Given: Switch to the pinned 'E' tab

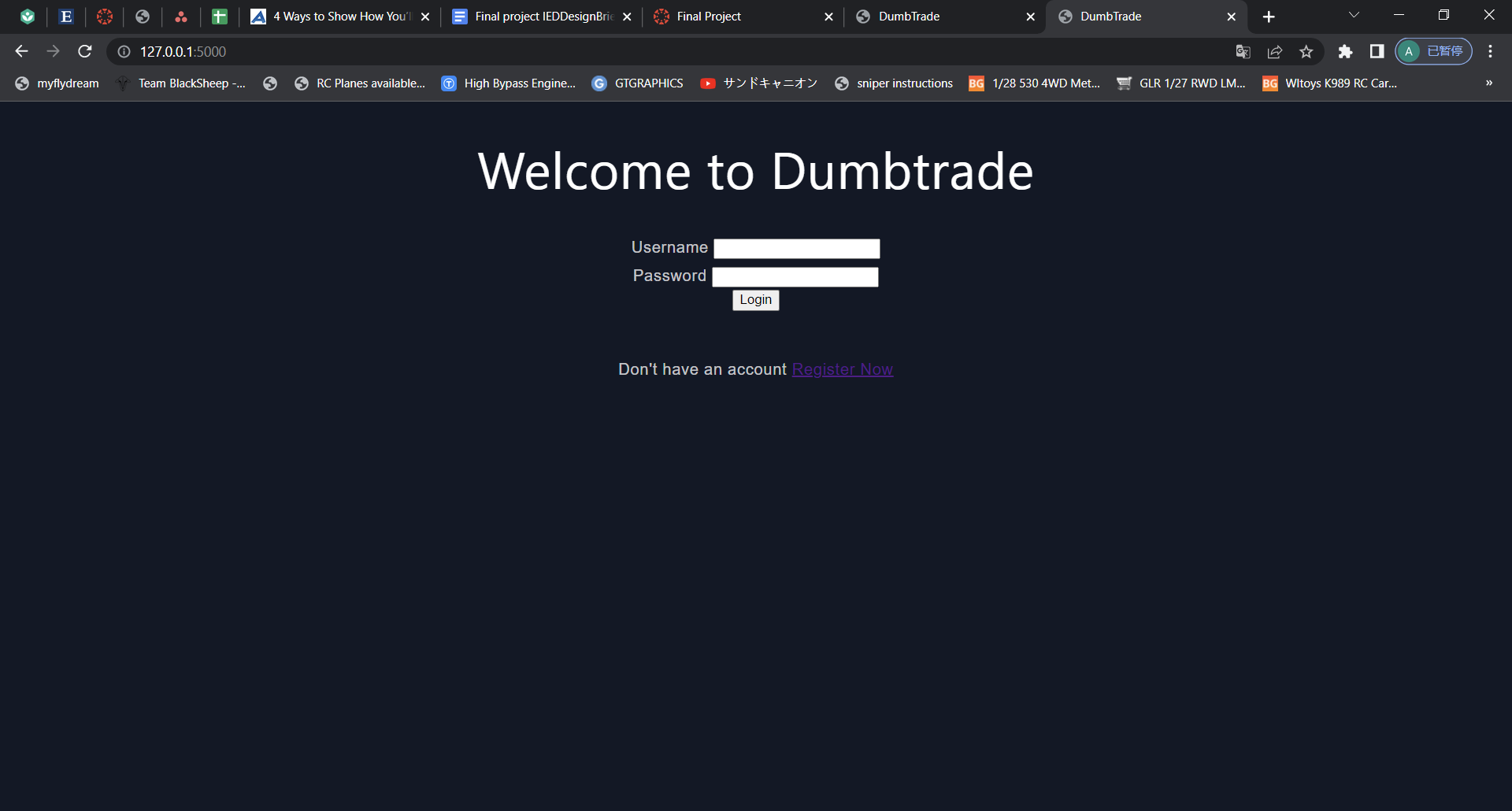Looking at the screenshot, I should pos(66,17).
